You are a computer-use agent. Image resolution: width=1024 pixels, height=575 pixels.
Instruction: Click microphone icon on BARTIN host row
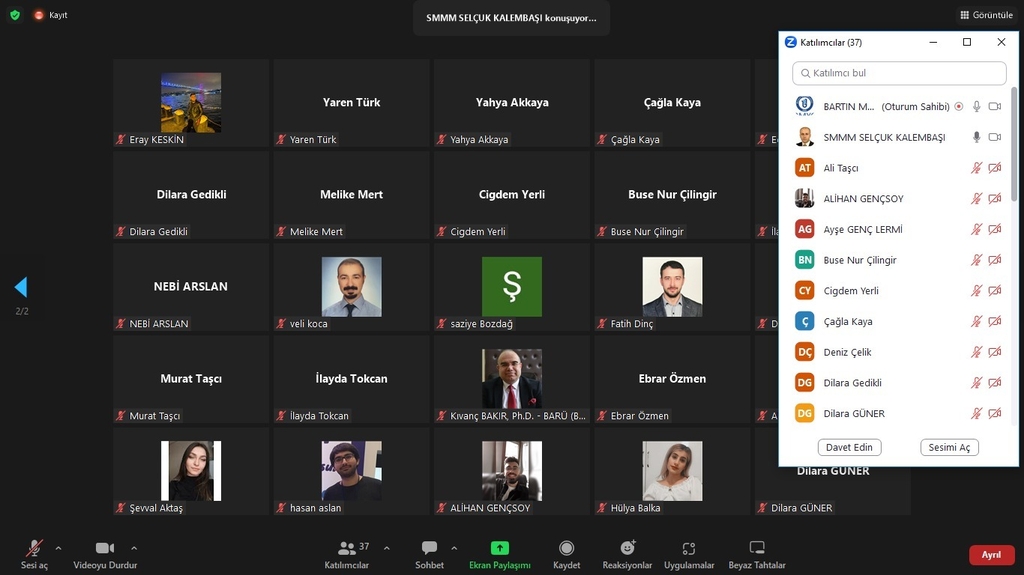(976, 106)
